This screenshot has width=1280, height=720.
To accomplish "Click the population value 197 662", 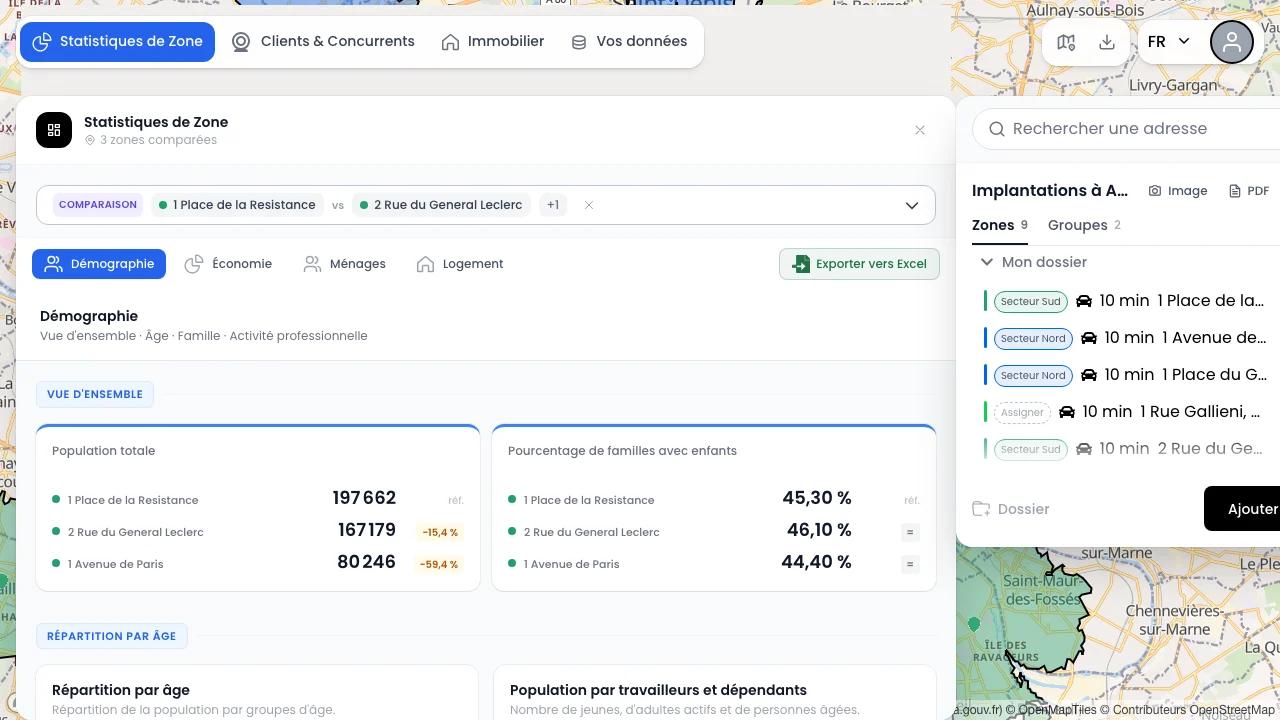I will pos(364,498).
